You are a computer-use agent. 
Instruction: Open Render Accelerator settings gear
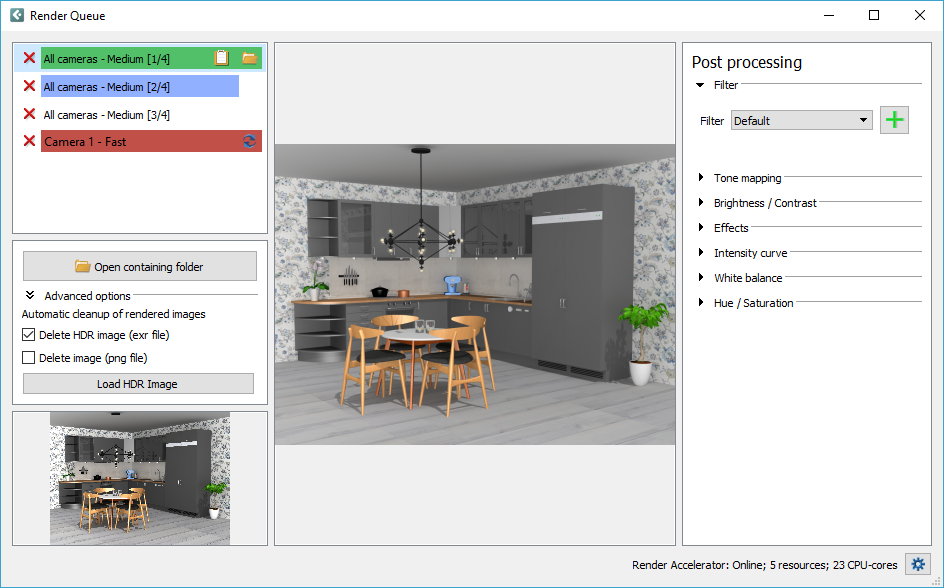[918, 565]
